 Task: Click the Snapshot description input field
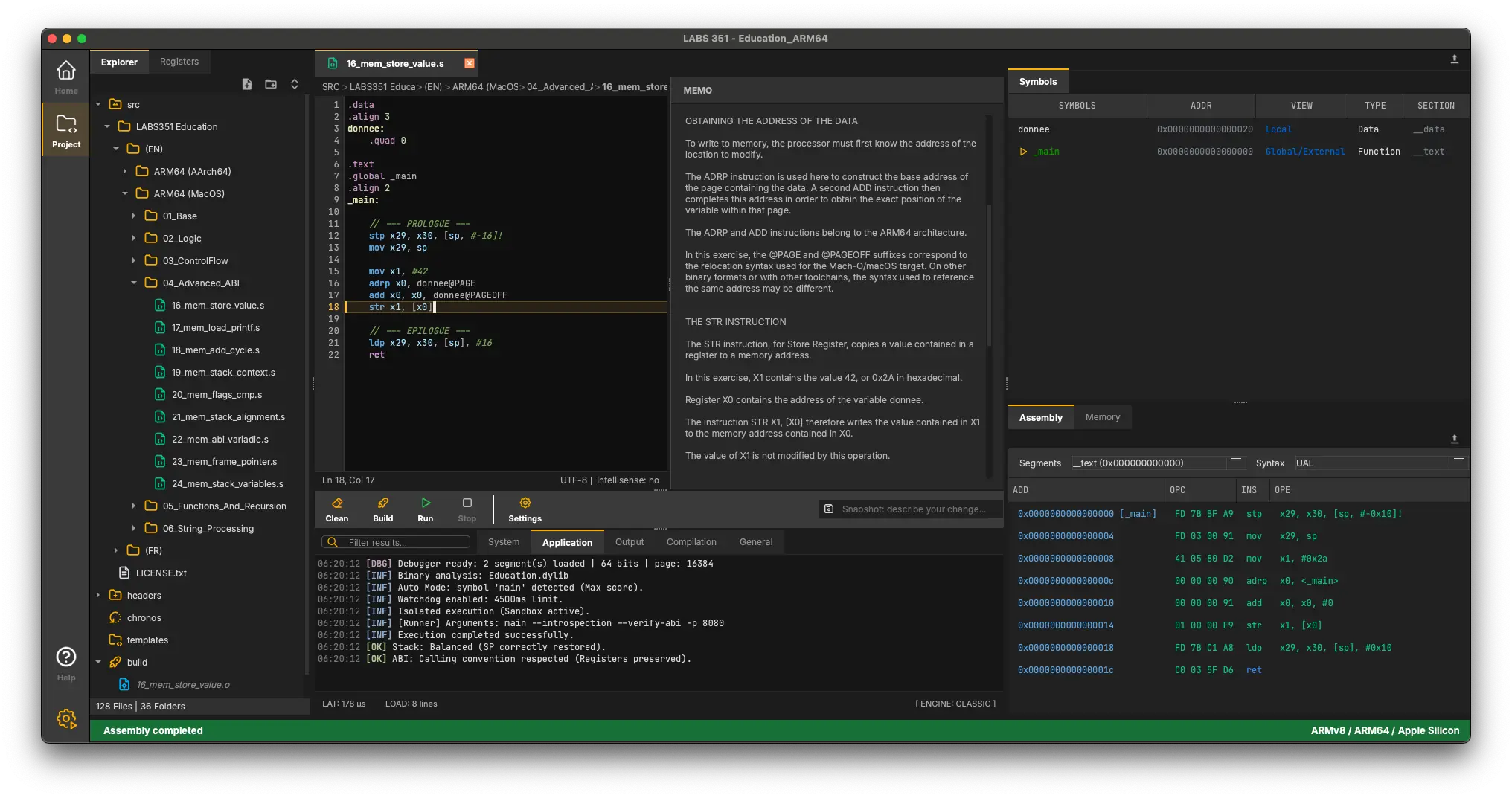coord(915,509)
